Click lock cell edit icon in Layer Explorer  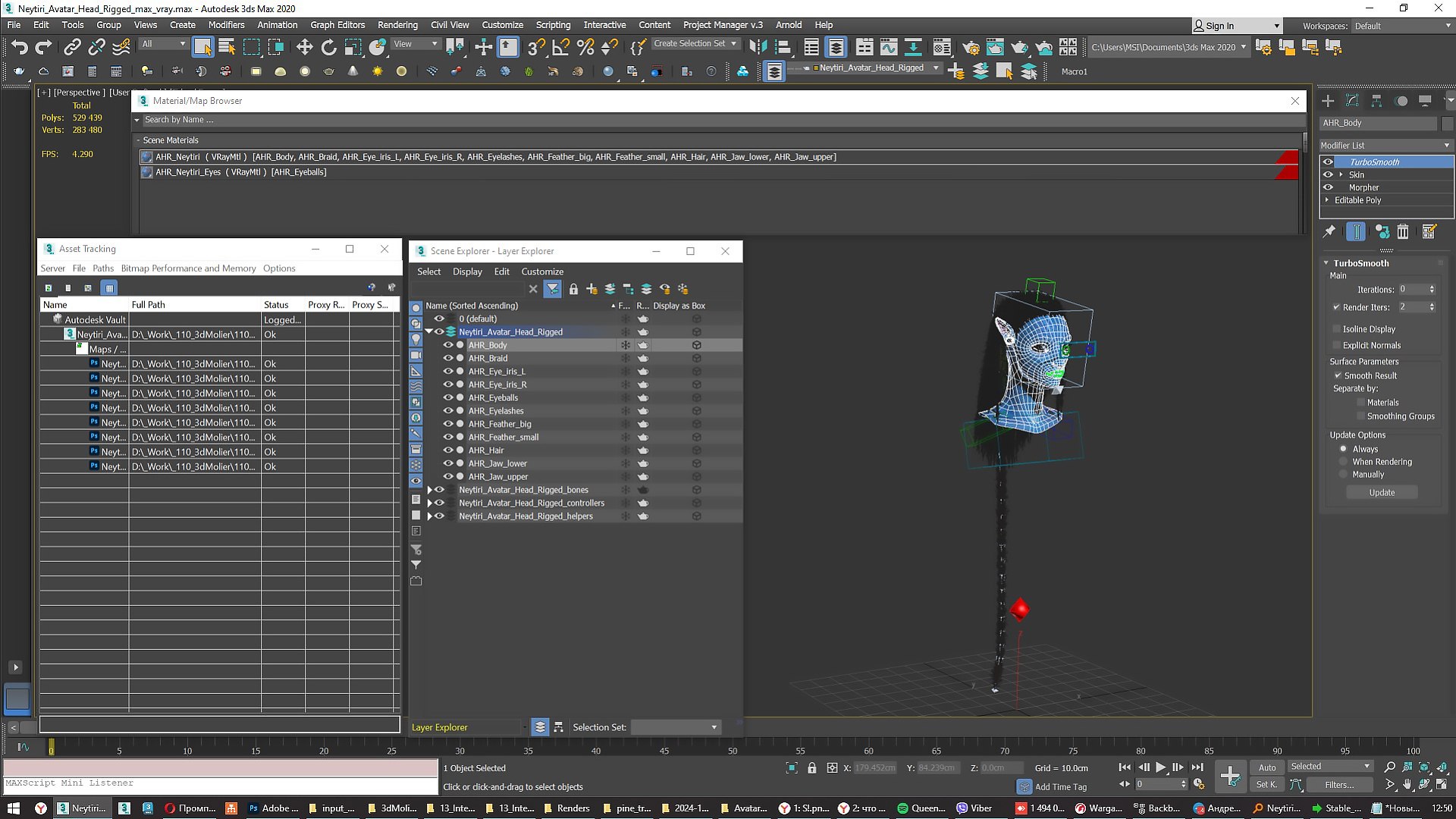pyautogui.click(x=573, y=289)
